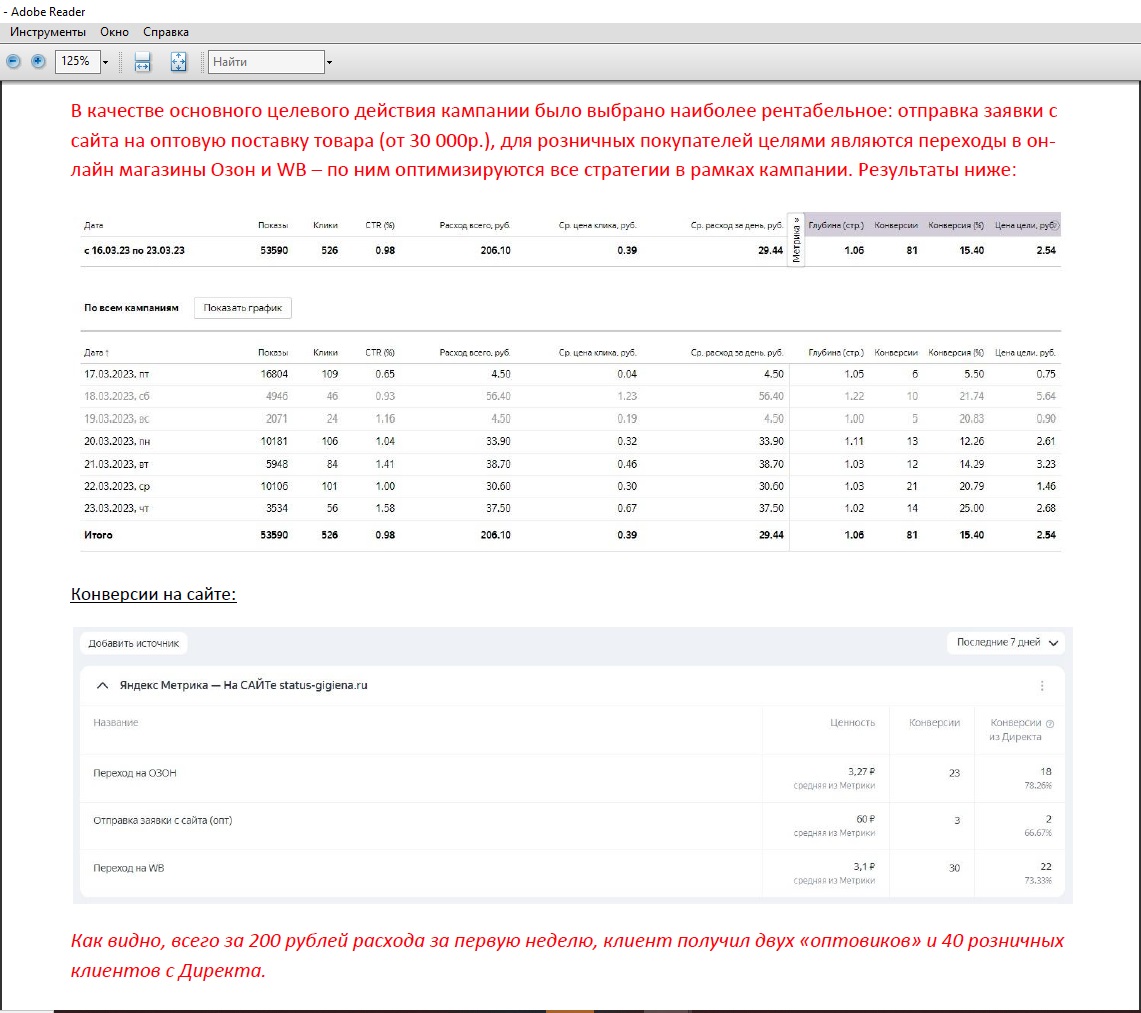Open the Инструменты menu
This screenshot has width=1141, height=1013.
point(48,32)
